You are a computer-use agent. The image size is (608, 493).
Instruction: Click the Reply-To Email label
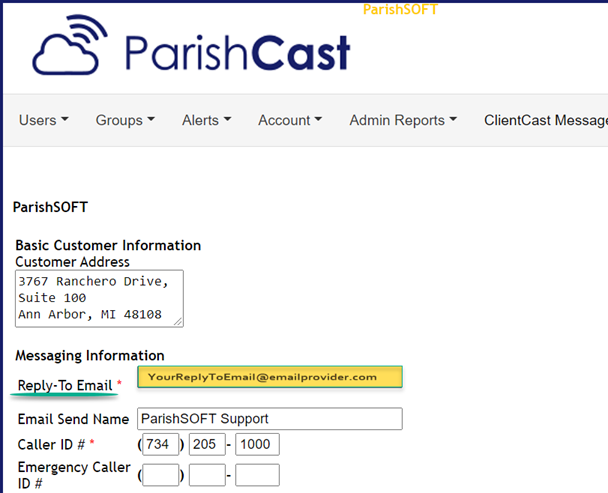click(x=65, y=385)
